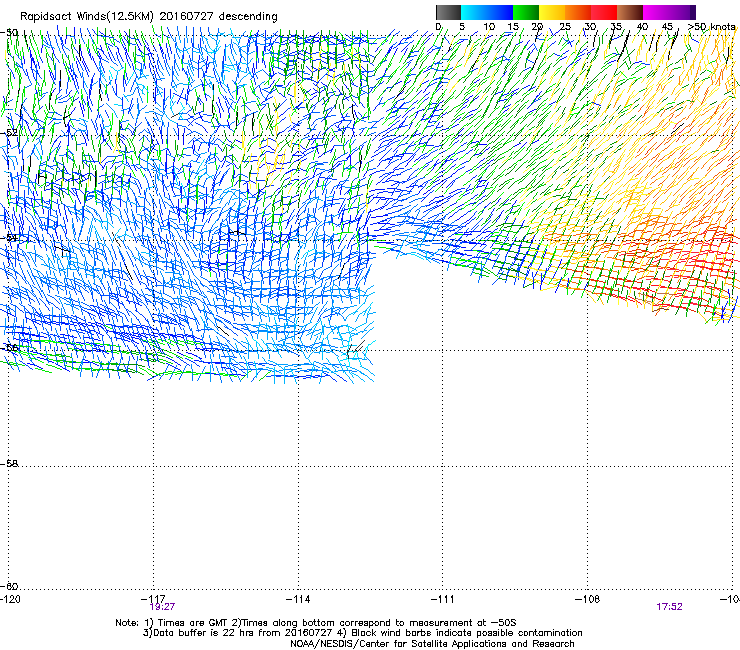Click the brown 35-40 knots legend segment
The width and height of the screenshot is (740, 650).
630,12
